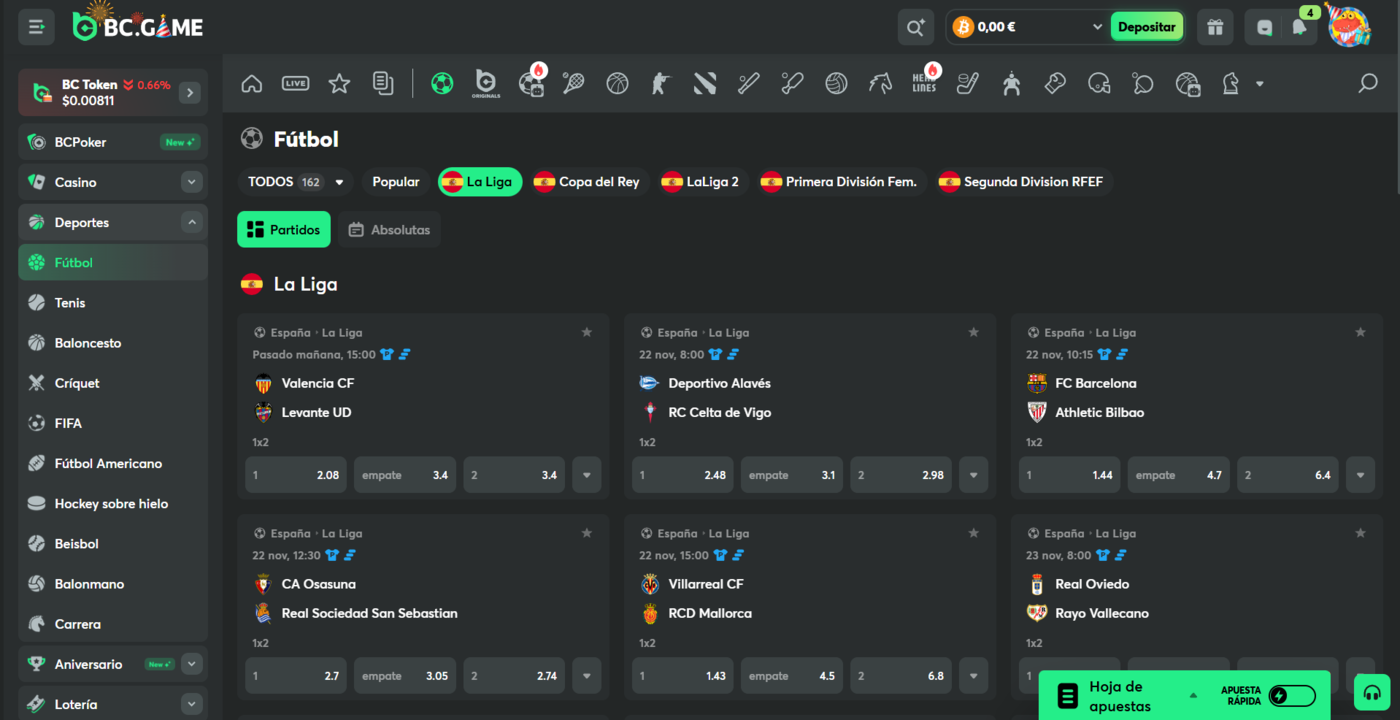Select the Copa del Rey league filter
The height and width of the screenshot is (720, 1400).
(x=586, y=182)
